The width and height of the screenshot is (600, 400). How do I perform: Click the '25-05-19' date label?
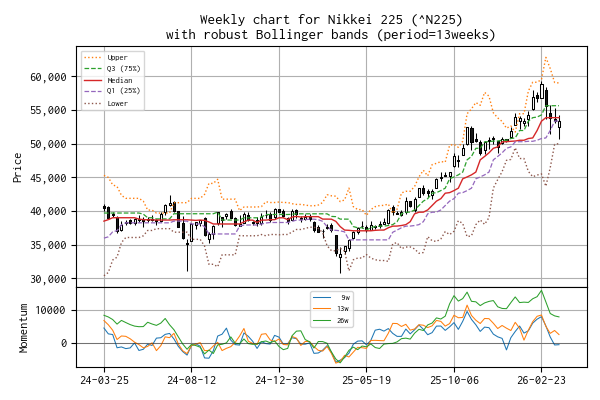367,380
